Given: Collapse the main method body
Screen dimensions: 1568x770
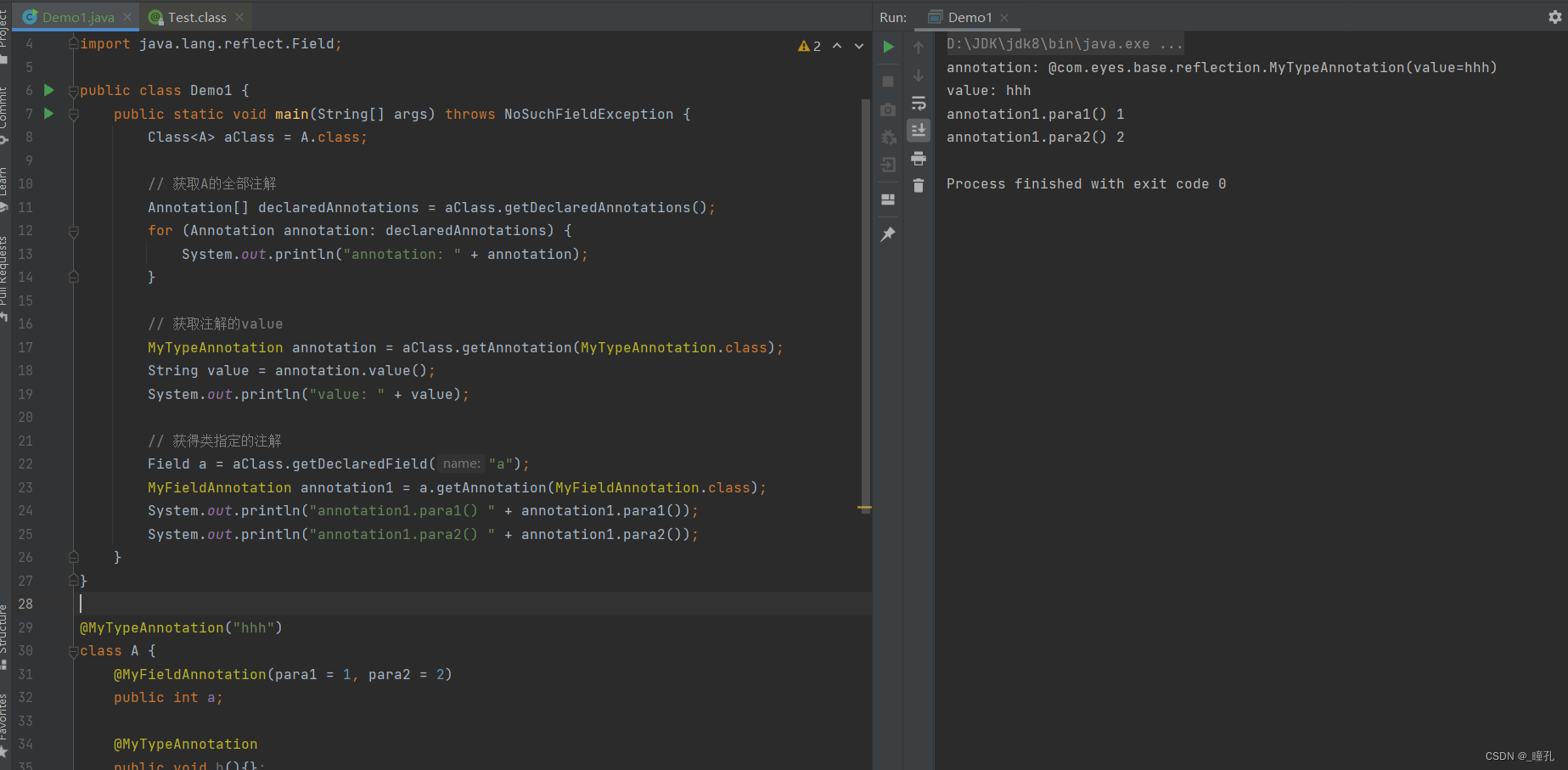Looking at the screenshot, I should click(x=73, y=115).
